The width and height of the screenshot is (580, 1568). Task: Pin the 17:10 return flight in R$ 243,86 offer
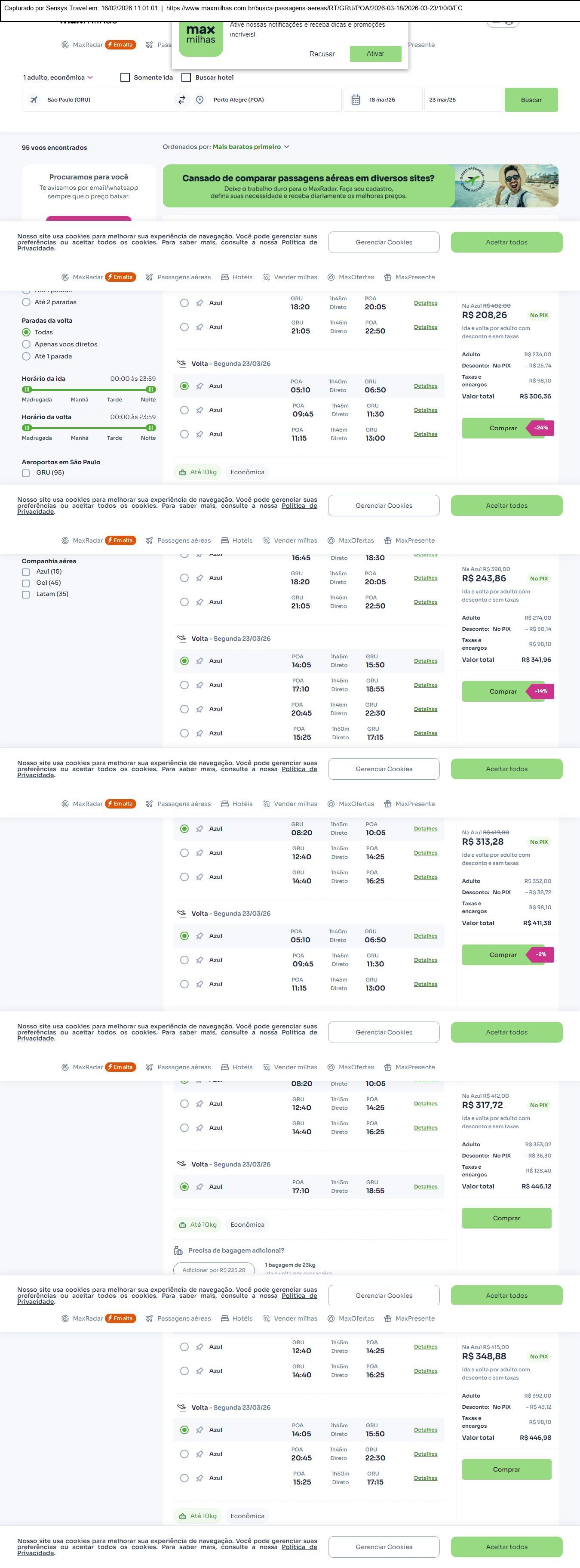(199, 685)
